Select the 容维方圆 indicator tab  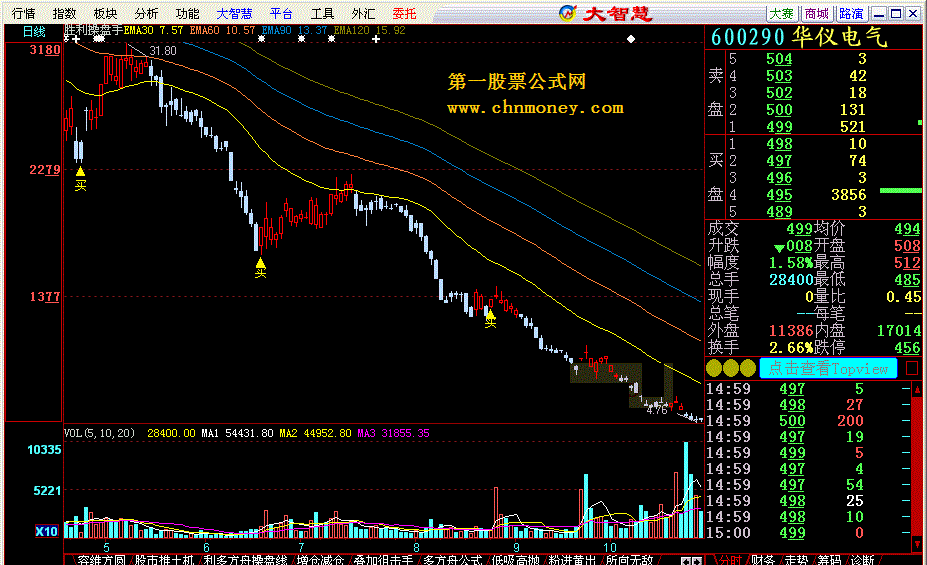102,560
